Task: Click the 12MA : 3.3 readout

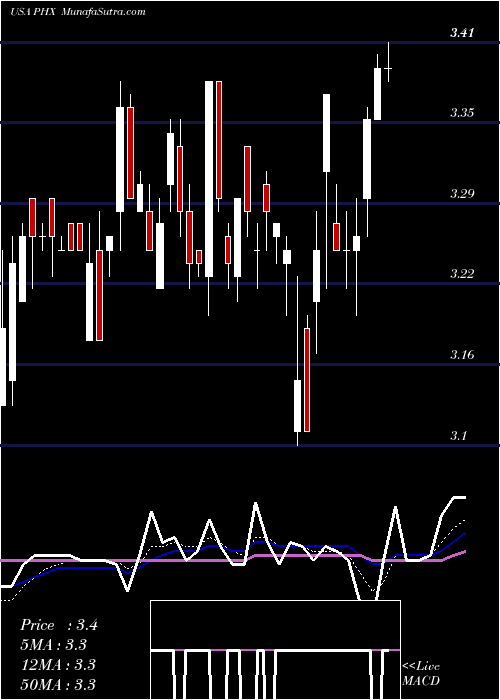Action: (x=58, y=665)
